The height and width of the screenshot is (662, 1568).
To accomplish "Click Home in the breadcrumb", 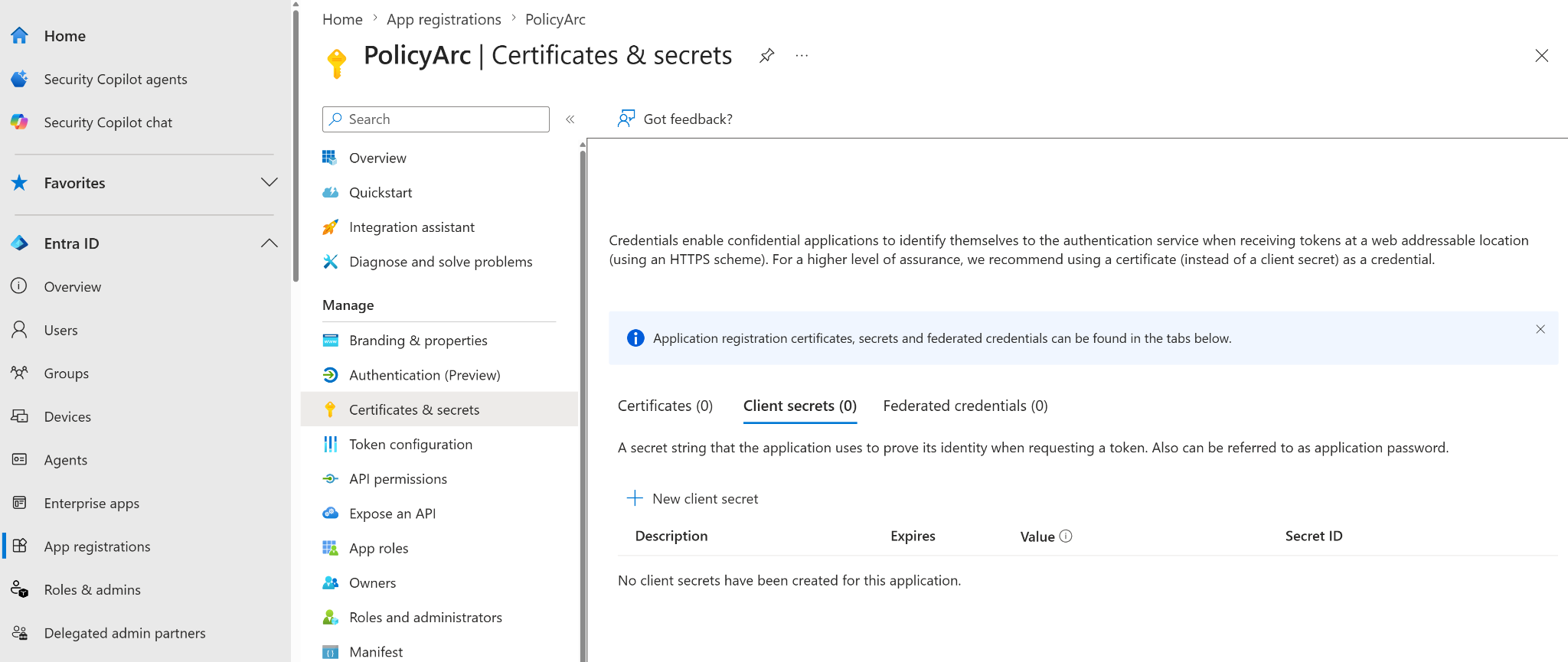I will (342, 19).
